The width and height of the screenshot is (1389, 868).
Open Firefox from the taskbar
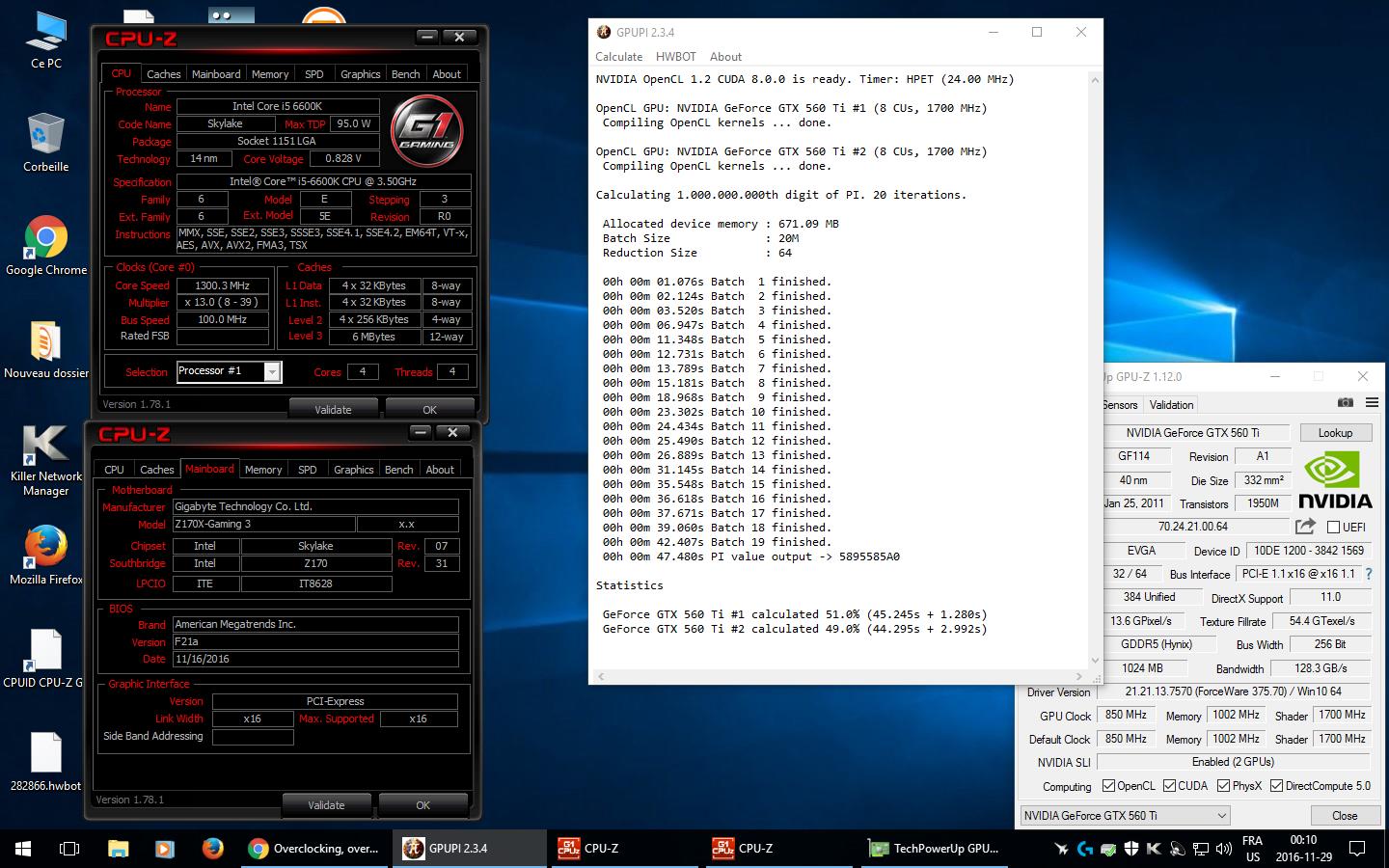[212, 849]
